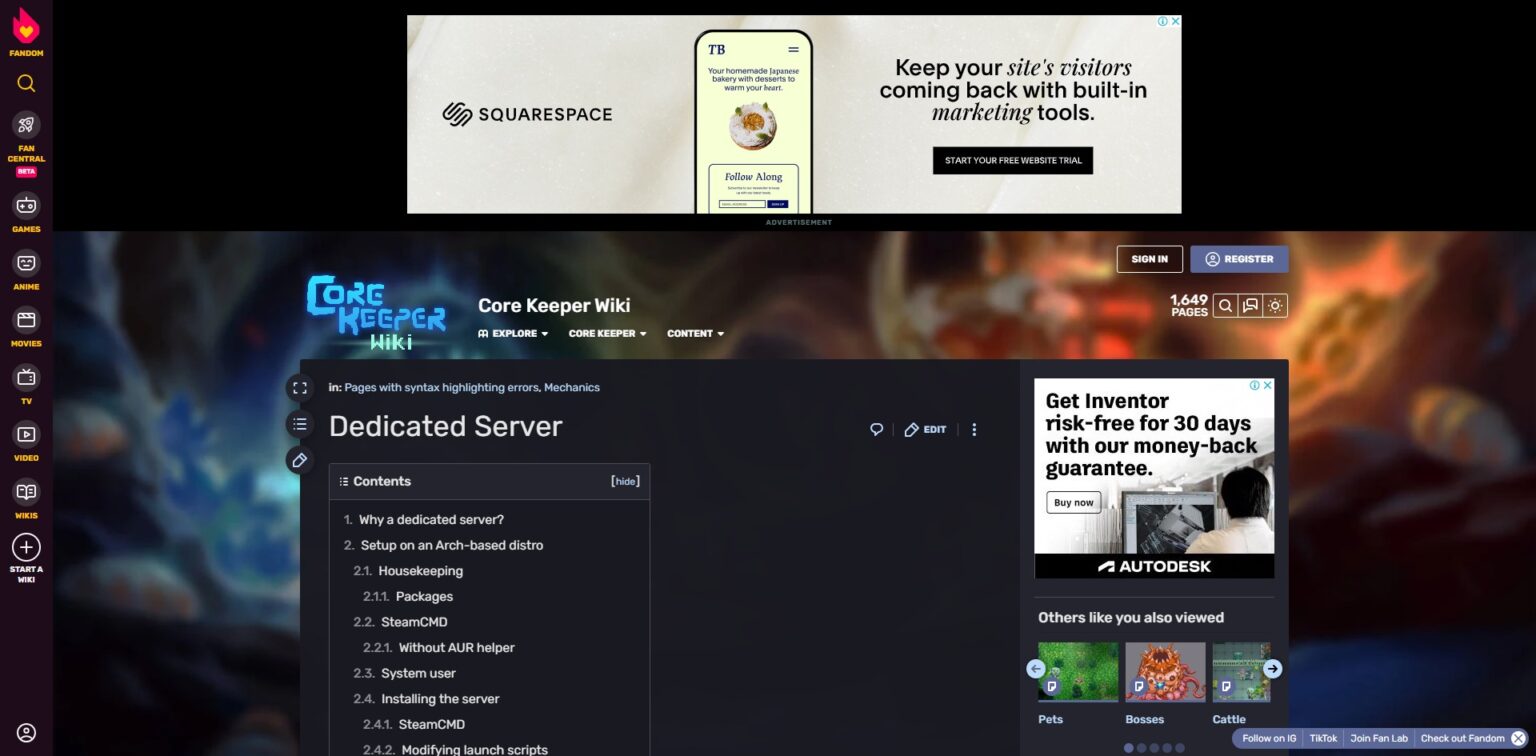Open the Games controller icon
This screenshot has width=1536, height=756.
26,206
